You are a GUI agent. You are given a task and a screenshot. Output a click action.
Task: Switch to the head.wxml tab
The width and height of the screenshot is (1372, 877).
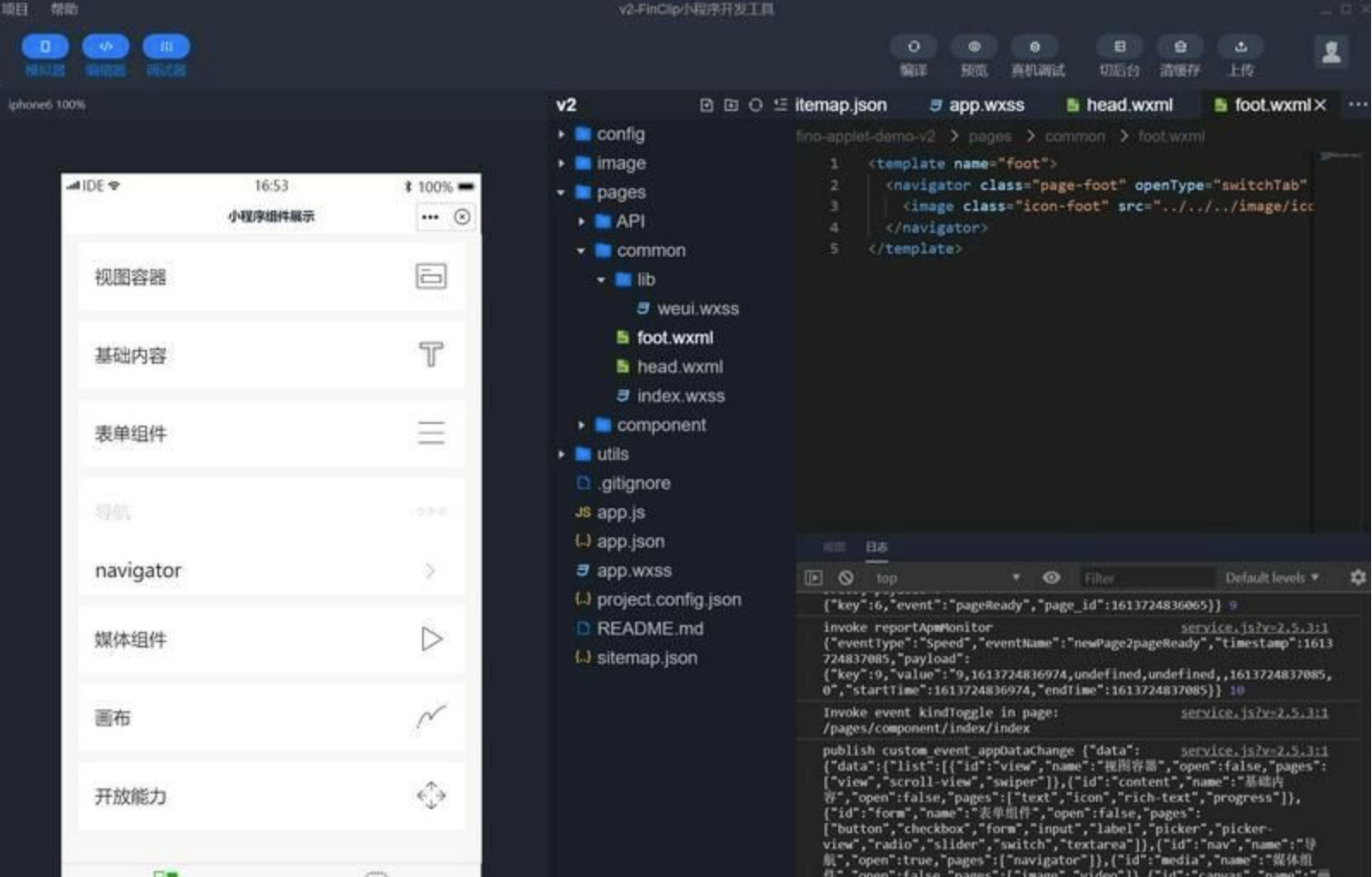coord(1119,105)
